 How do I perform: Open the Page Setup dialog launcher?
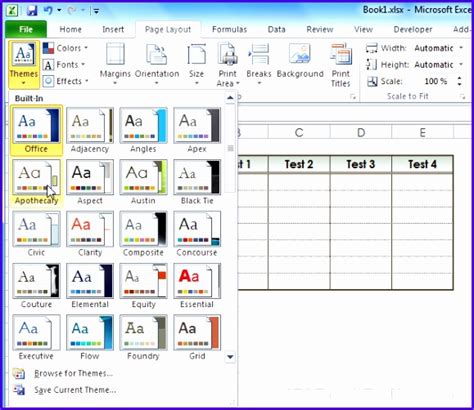coord(353,97)
